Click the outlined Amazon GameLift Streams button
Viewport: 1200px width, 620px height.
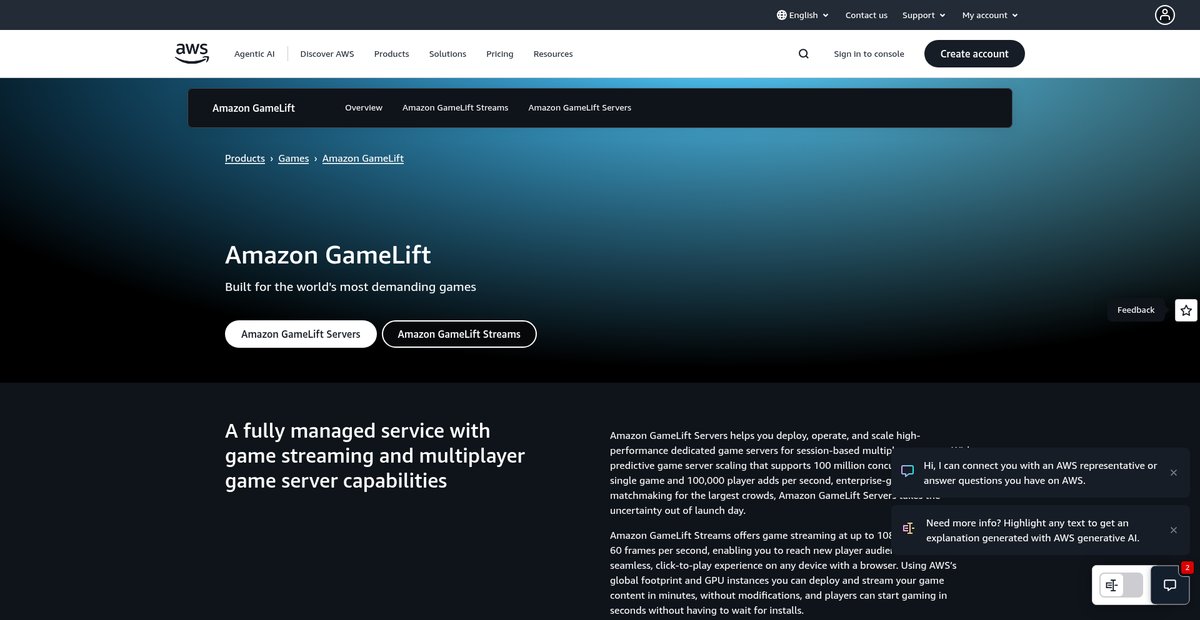pos(459,334)
